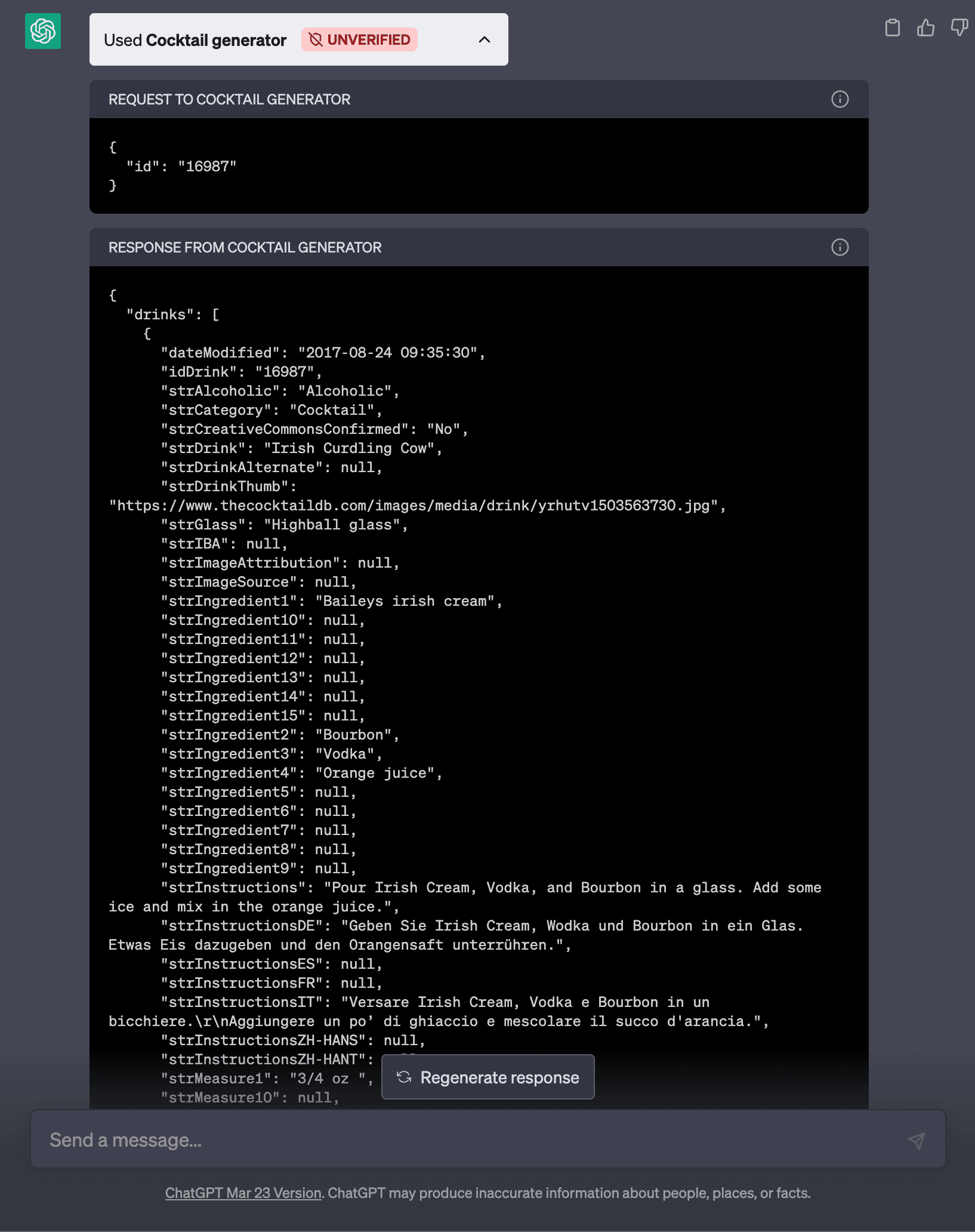Click the request JSON id 16987 line
The height and width of the screenshot is (1232, 975).
tap(181, 167)
